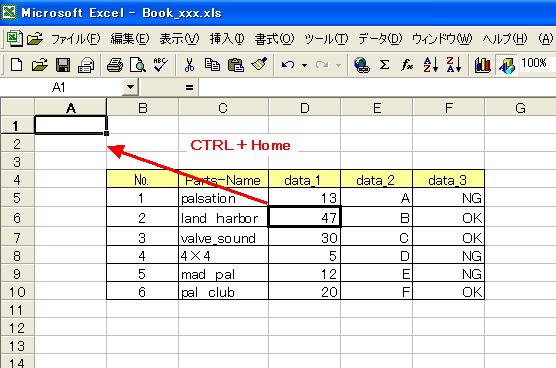Click the open folder icon beside the File menu
556x368 pixels.
tap(35, 38)
